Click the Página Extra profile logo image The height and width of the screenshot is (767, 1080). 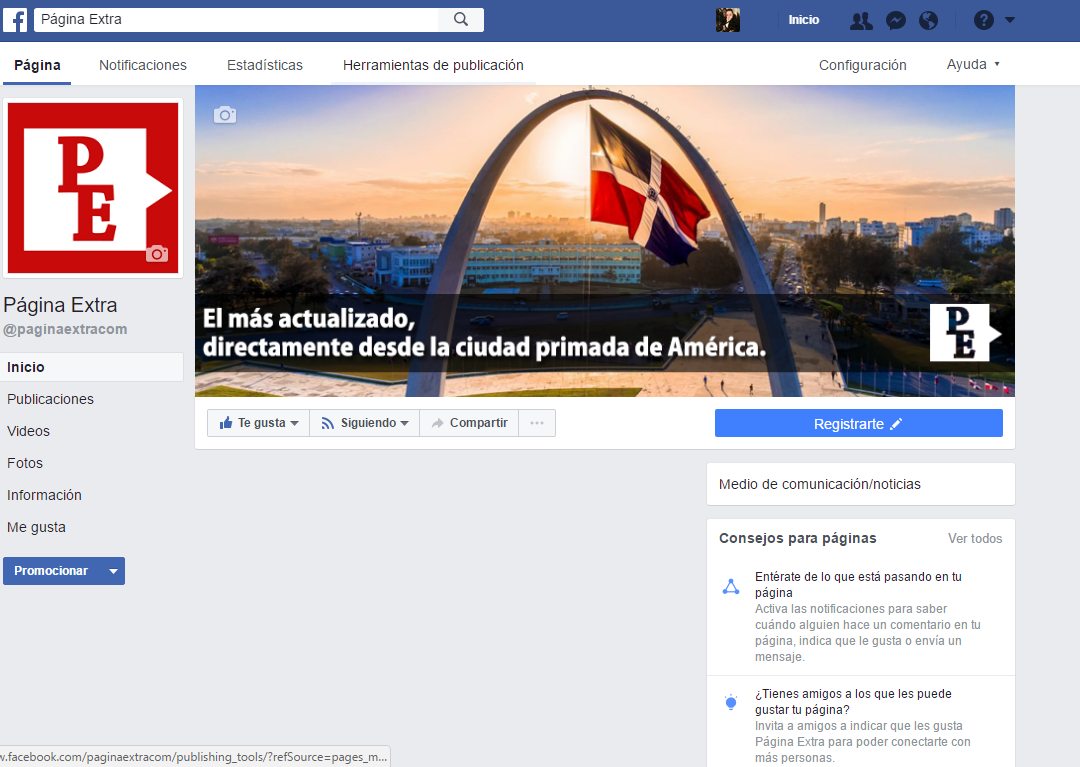93,188
